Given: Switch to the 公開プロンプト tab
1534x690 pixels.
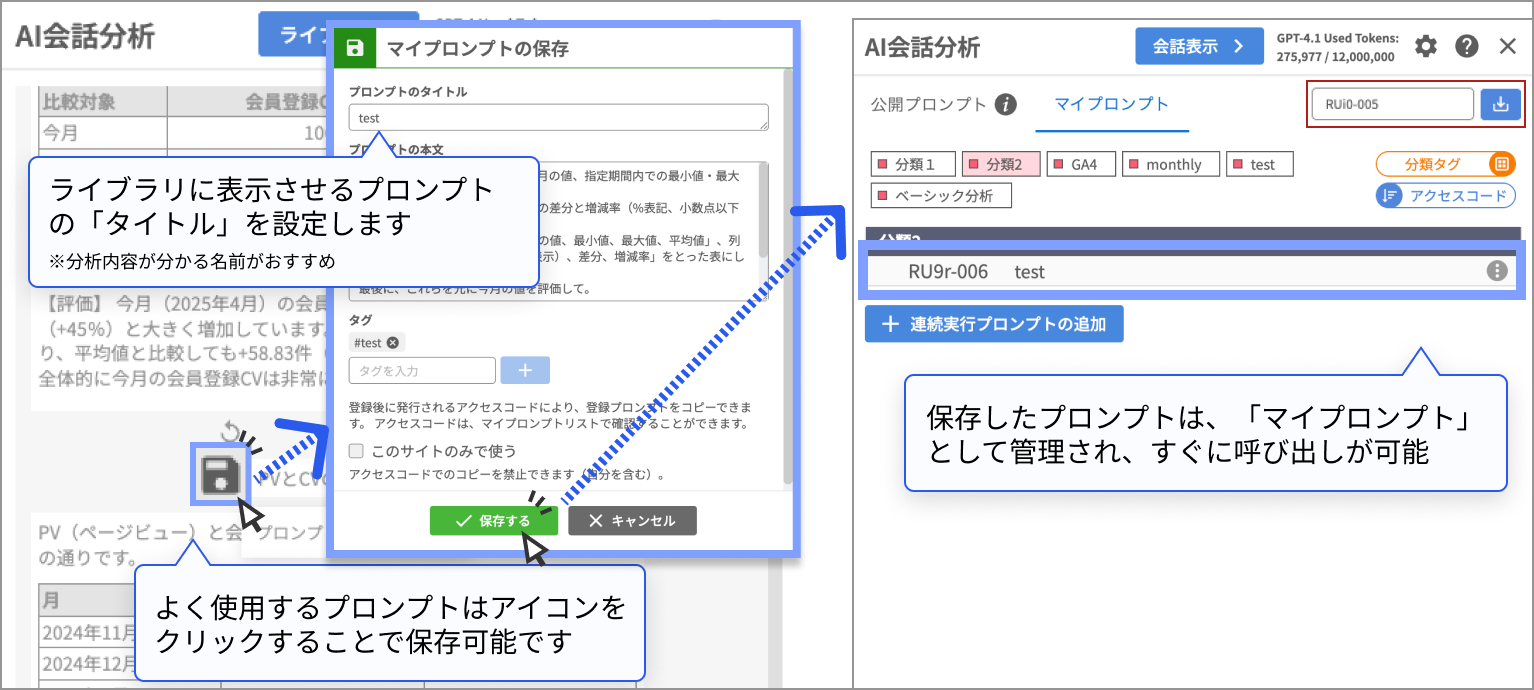Looking at the screenshot, I should point(928,104).
